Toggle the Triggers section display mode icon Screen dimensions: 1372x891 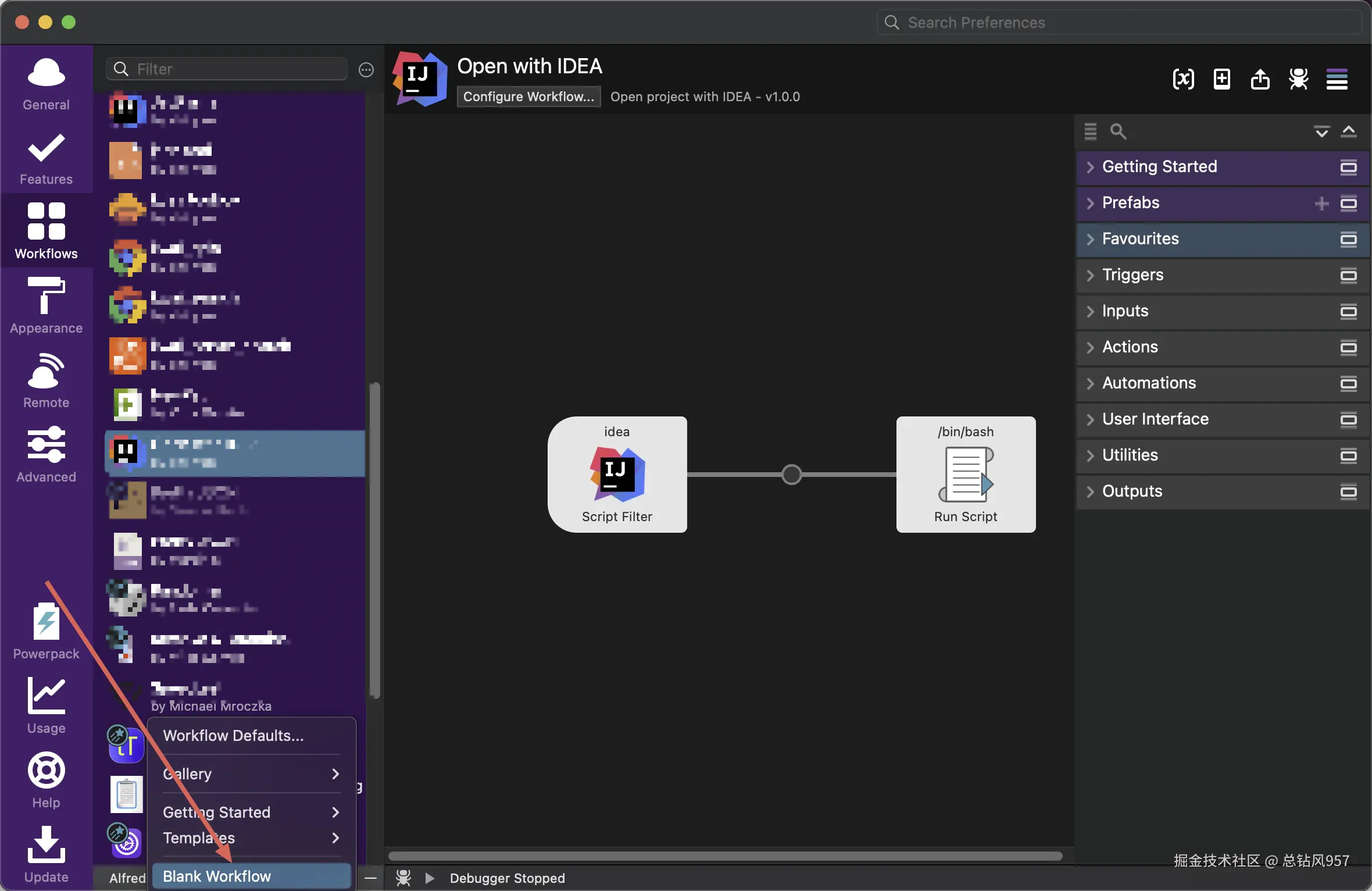[1348, 275]
